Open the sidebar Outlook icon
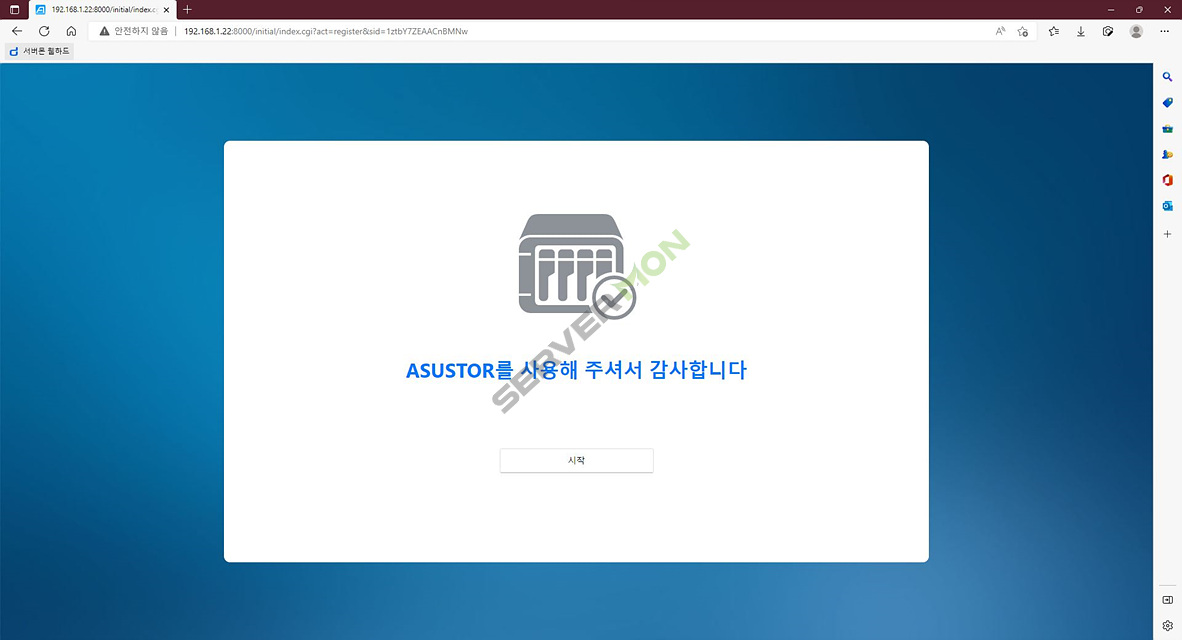The image size is (1182, 640). click(1167, 206)
